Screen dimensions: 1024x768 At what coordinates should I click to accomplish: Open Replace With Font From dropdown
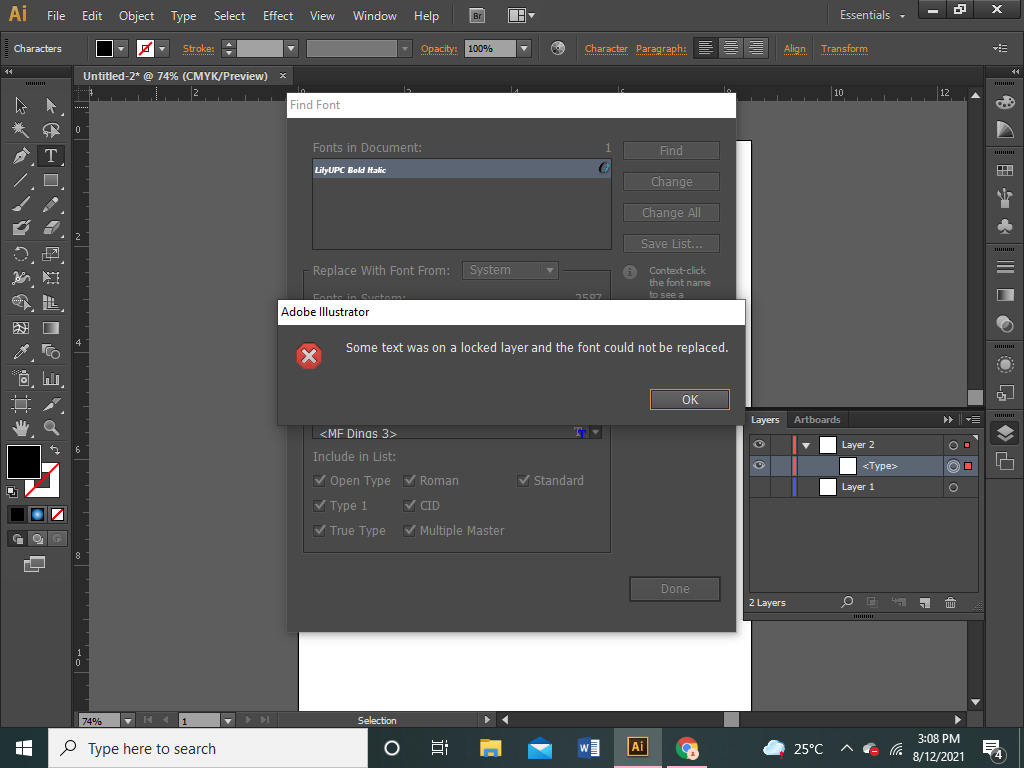510,270
